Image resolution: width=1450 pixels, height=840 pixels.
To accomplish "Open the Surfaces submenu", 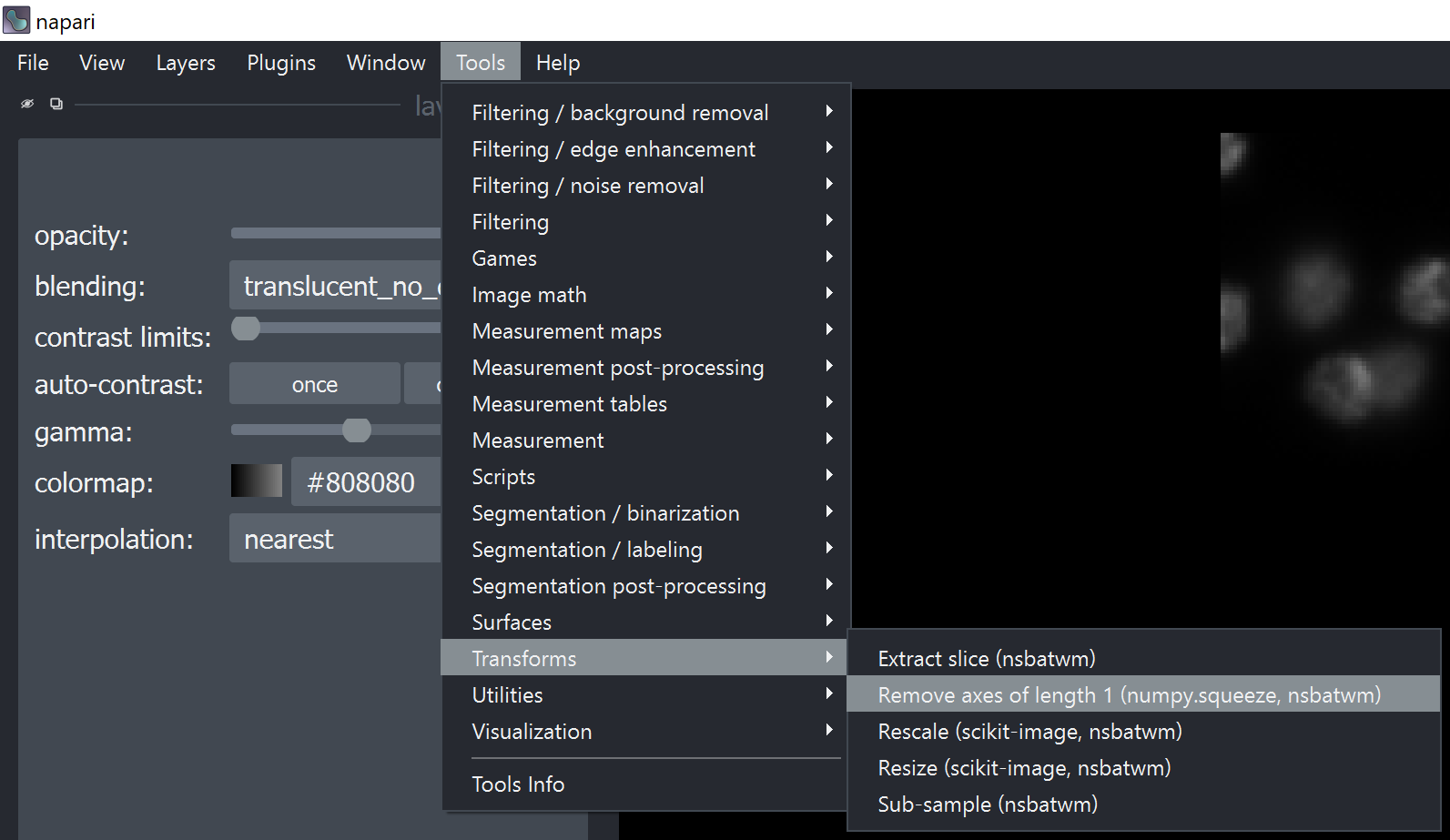I will 645,622.
